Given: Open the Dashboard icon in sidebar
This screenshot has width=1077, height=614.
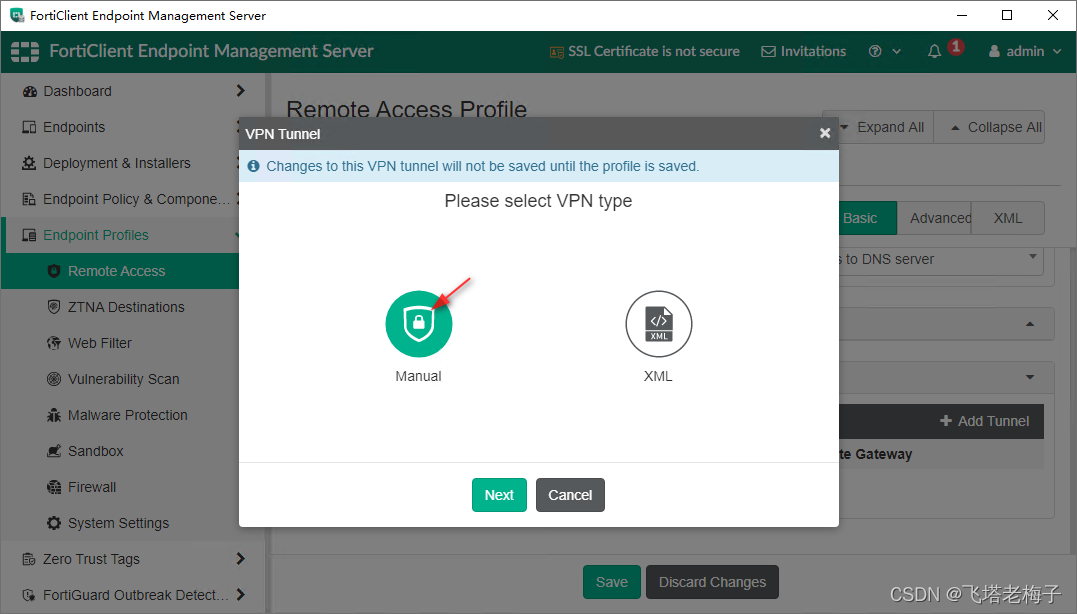Looking at the screenshot, I should tap(30, 91).
